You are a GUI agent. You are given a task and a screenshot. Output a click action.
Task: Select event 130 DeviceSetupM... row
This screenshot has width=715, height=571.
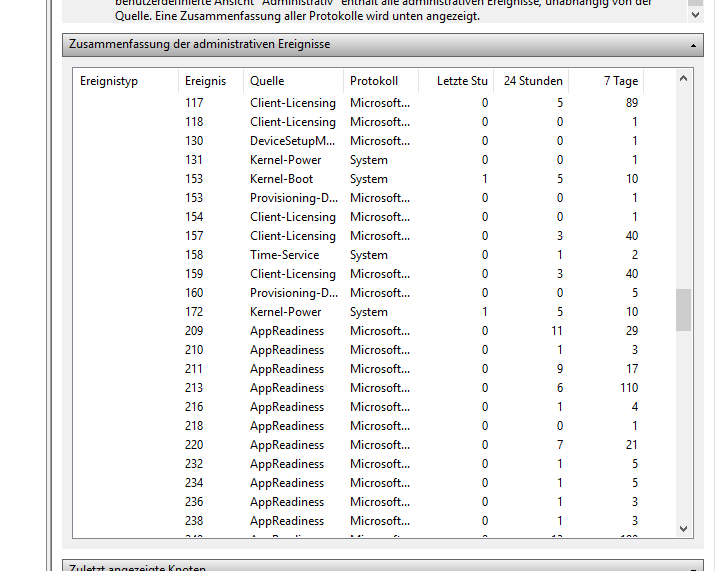tap(358, 141)
